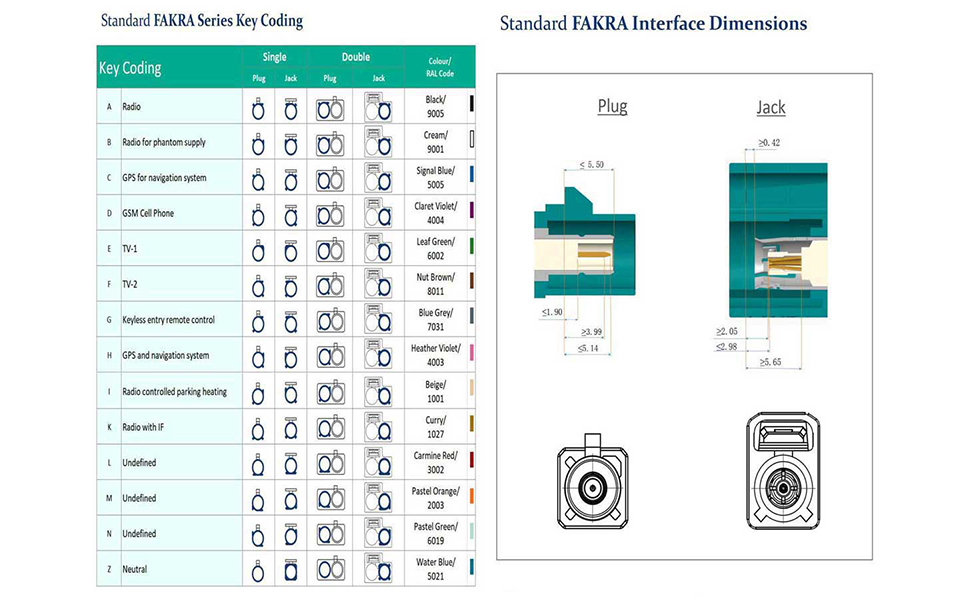Click single jack icon for GPS for navigation system
This screenshot has width=970, height=600.
(x=291, y=180)
